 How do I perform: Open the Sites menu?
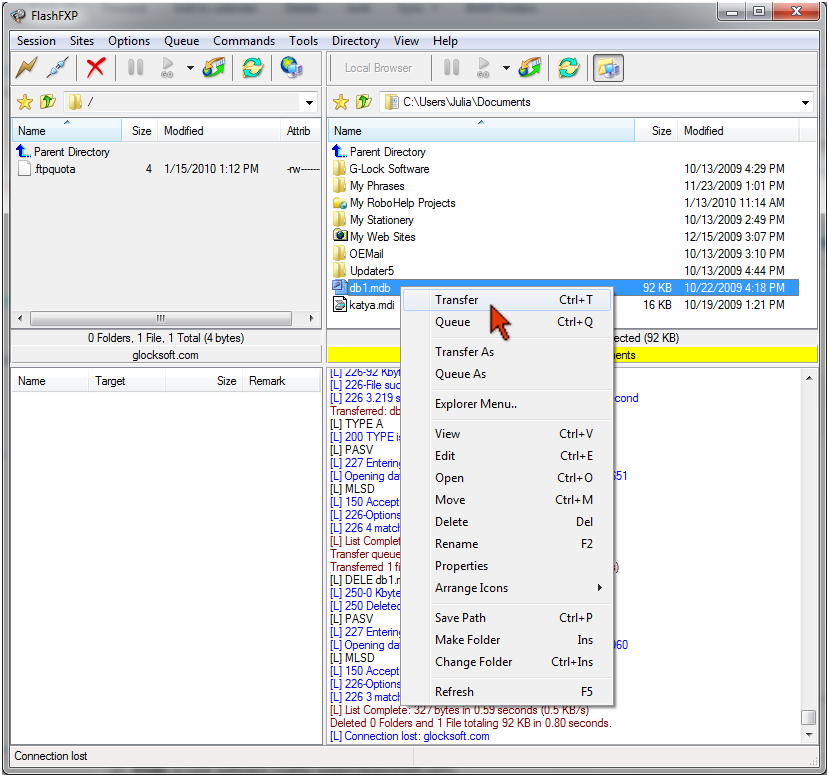click(82, 41)
